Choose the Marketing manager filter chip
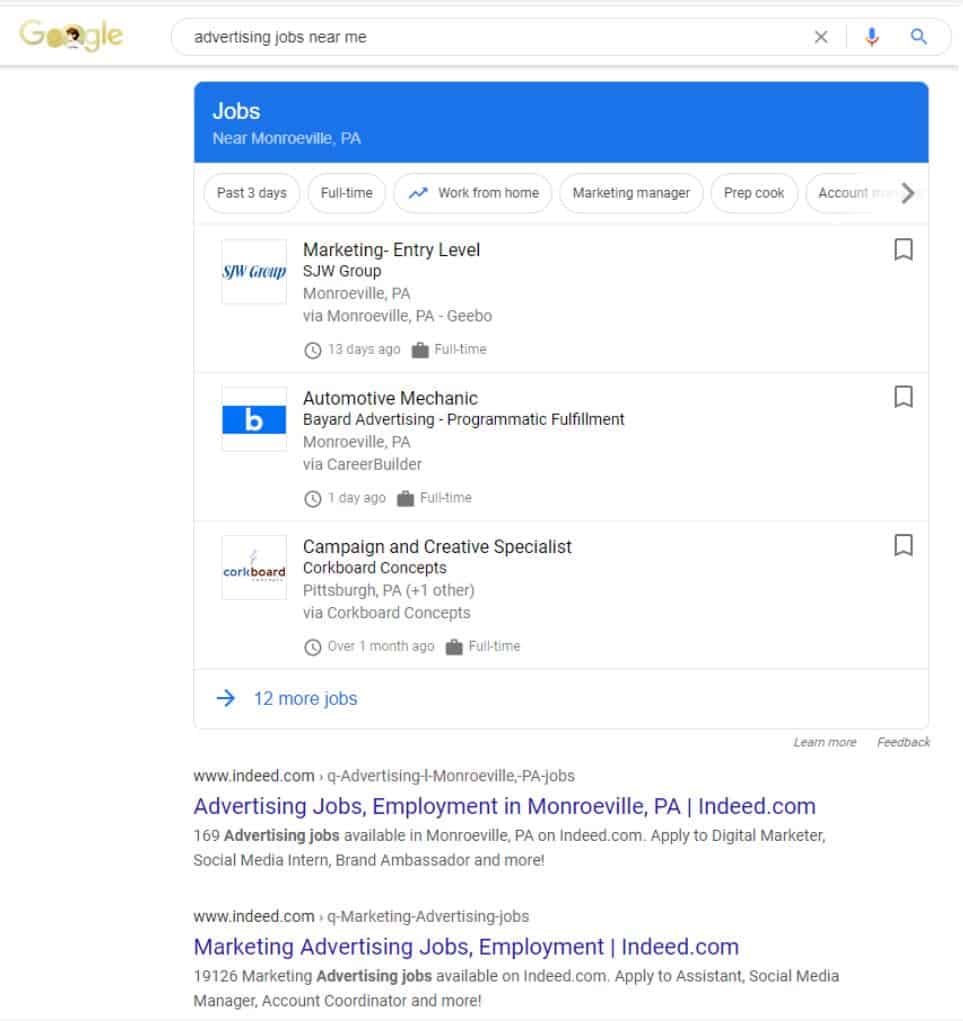The image size is (963, 1021). coord(631,193)
